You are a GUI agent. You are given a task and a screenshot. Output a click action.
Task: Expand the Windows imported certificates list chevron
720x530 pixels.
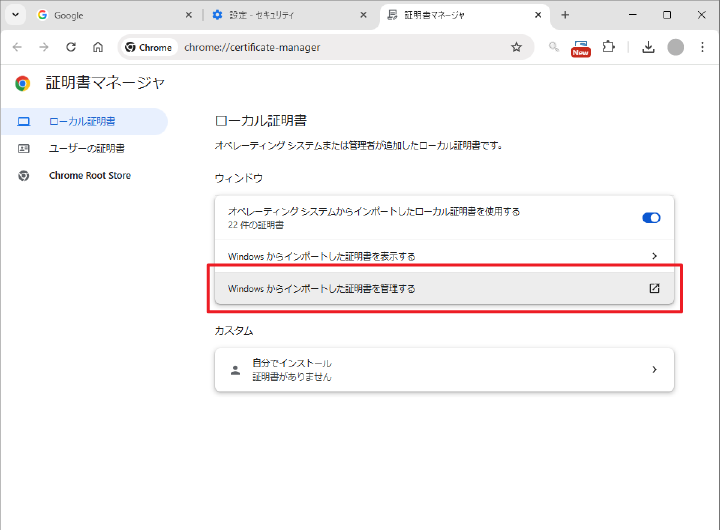point(654,256)
